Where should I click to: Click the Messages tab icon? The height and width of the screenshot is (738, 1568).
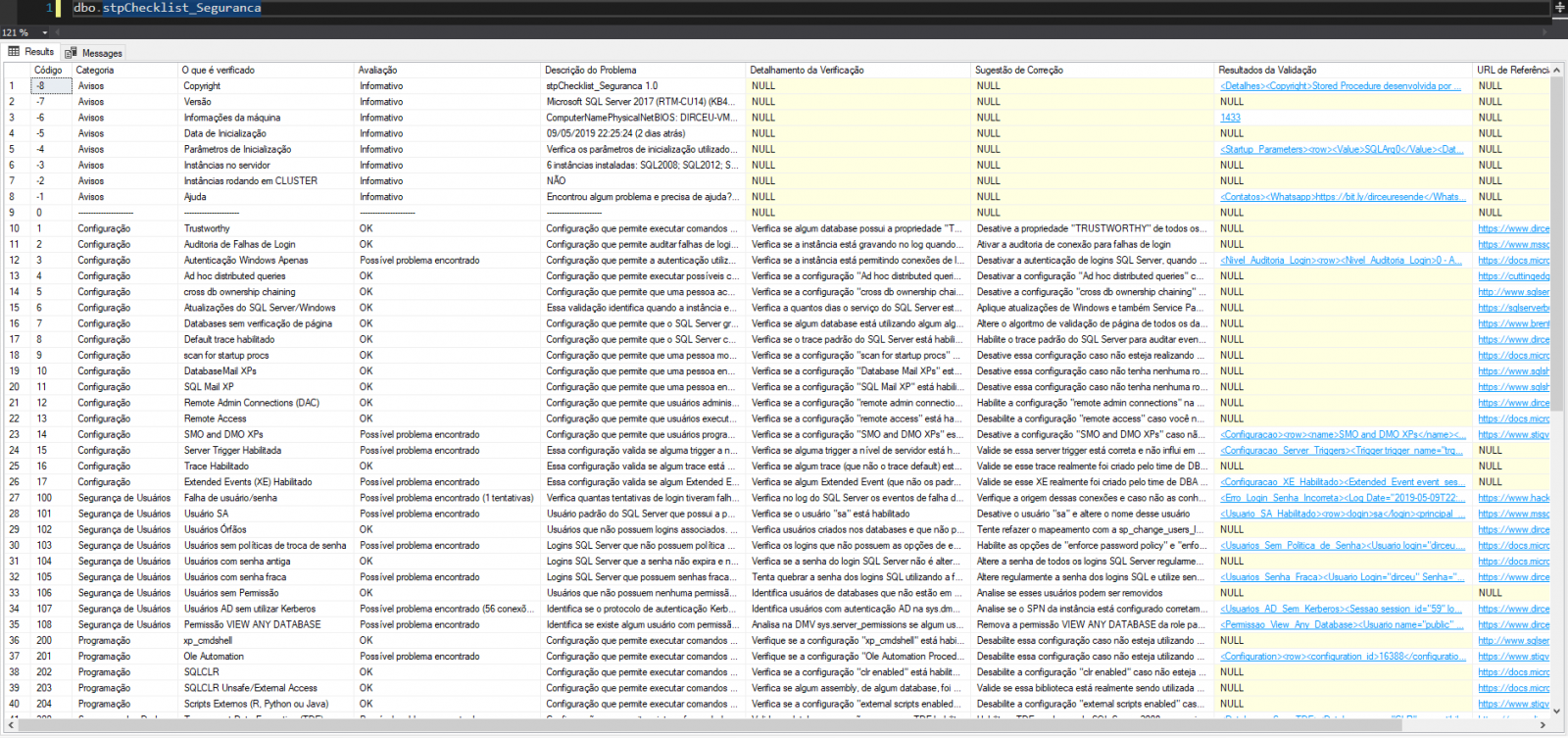pyautogui.click(x=71, y=53)
